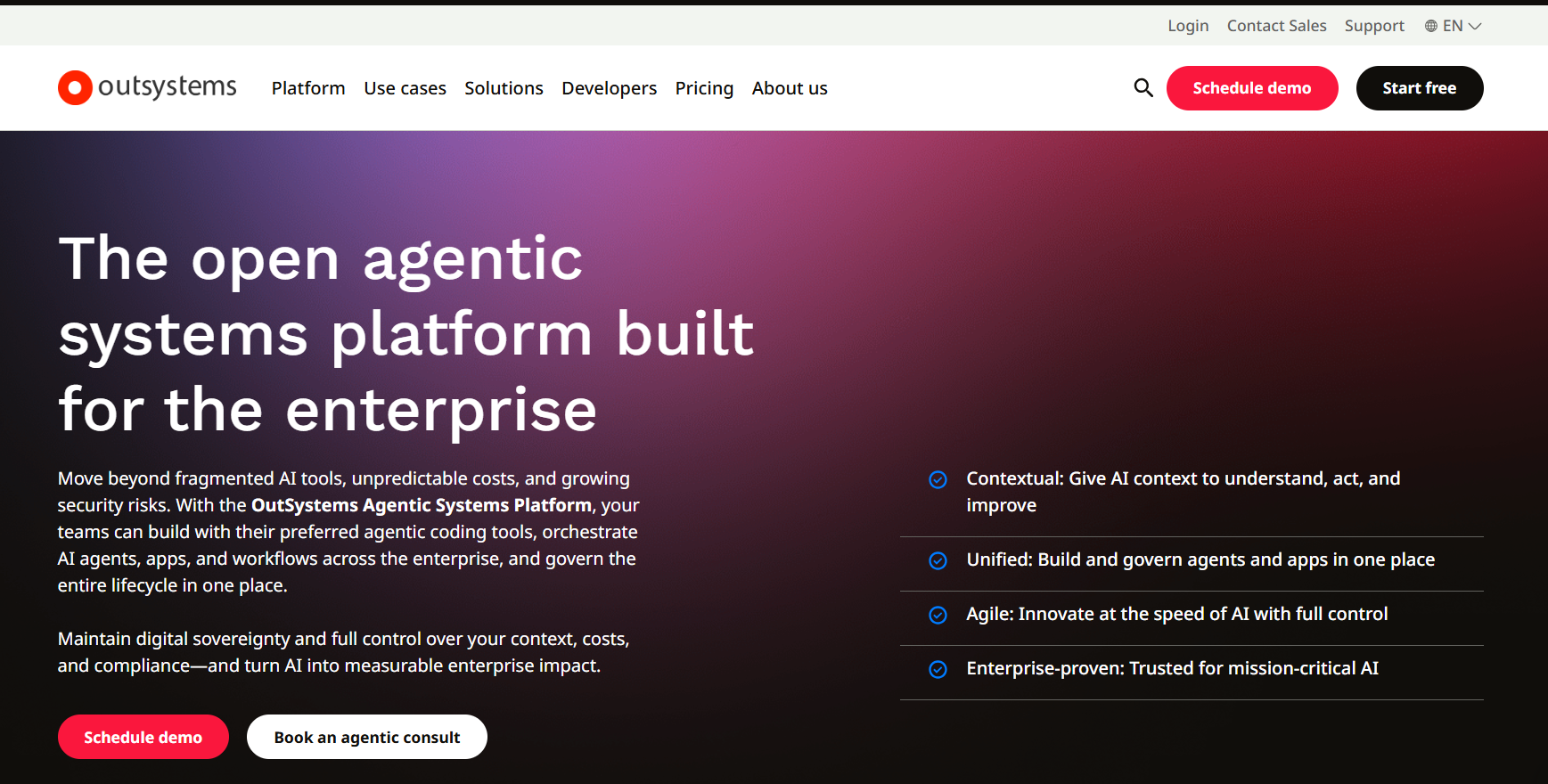Click 'Agile: Innovate at the speed of AI' text
This screenshot has width=1548, height=784.
(1177, 614)
